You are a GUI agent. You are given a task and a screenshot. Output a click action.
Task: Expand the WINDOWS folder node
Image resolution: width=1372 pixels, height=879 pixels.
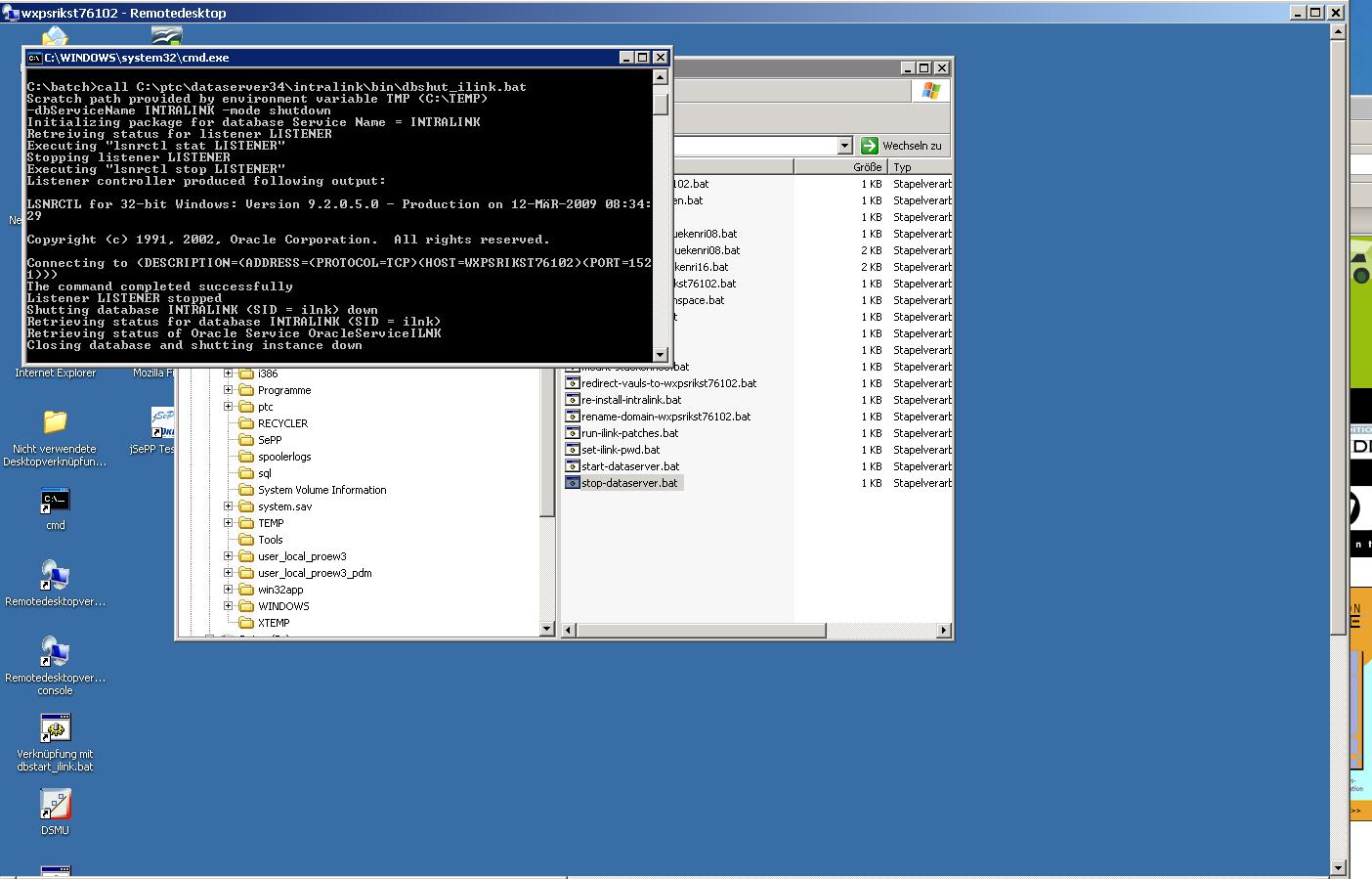229,606
